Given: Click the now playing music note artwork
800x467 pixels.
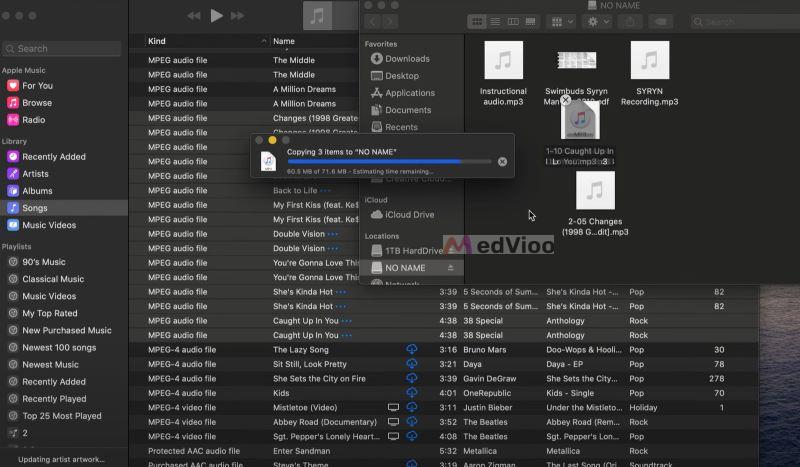Looking at the screenshot, I should pos(317,16).
